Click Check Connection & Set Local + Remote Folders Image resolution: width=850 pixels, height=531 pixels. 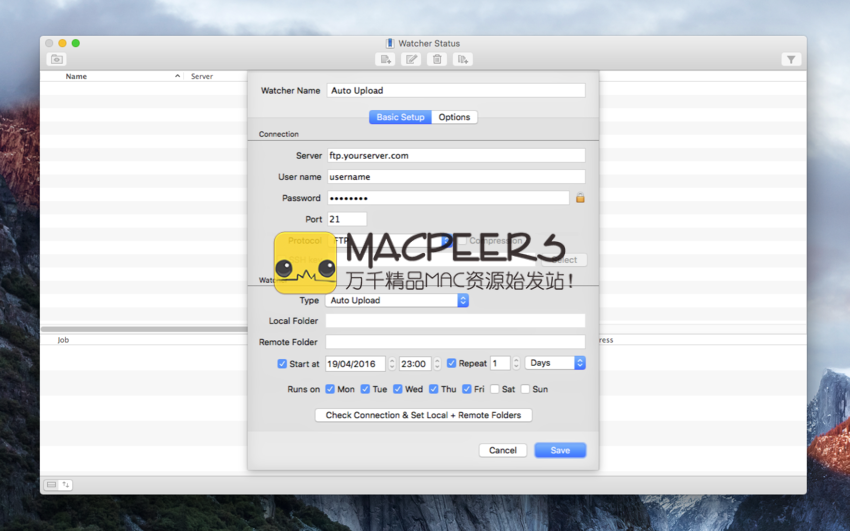click(x=423, y=415)
